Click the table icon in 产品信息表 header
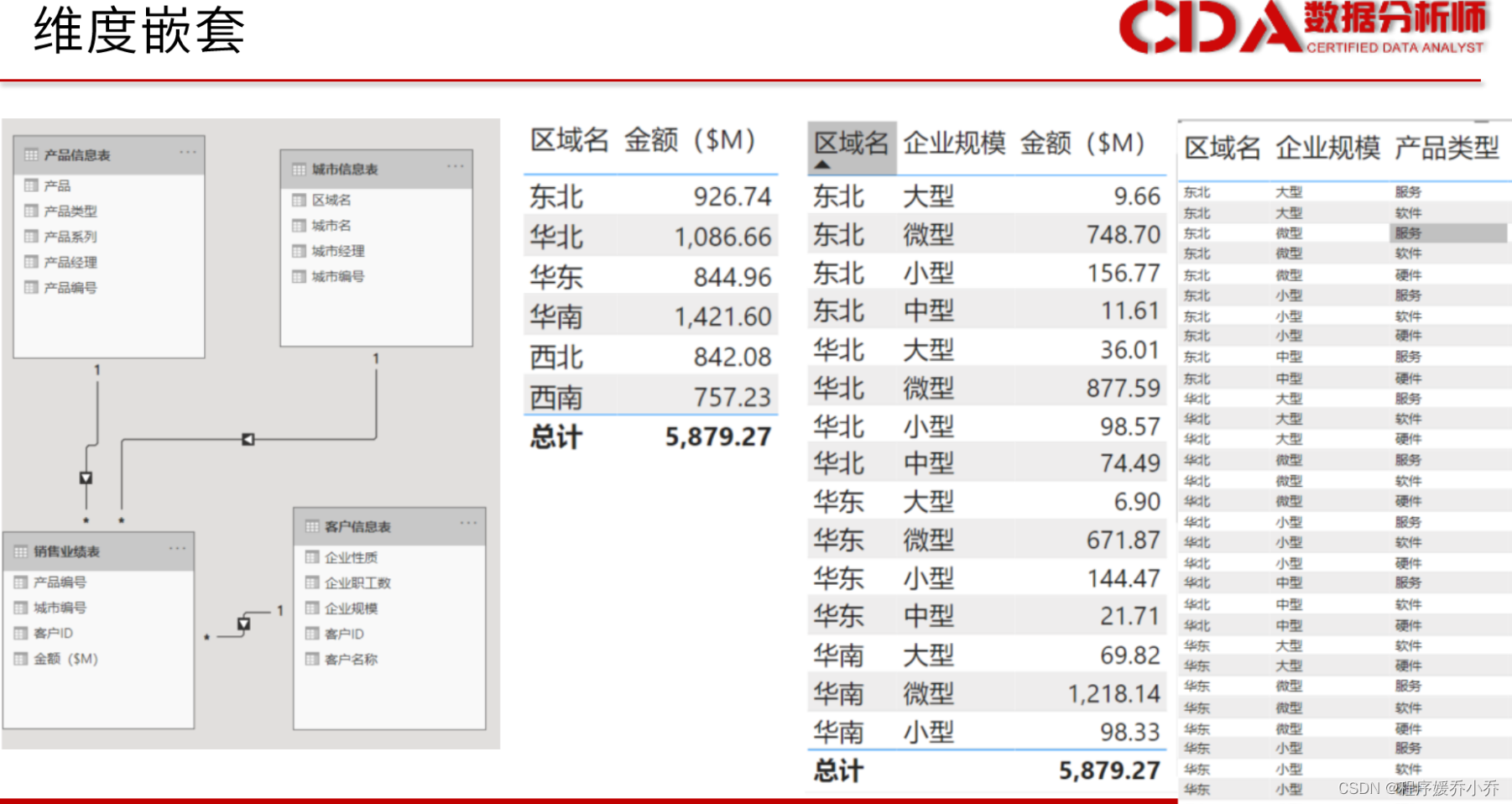This screenshot has height=804, width=1512. pyautogui.click(x=31, y=155)
